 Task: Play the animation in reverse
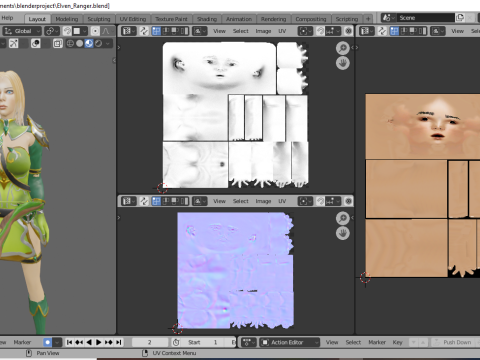click(89, 342)
